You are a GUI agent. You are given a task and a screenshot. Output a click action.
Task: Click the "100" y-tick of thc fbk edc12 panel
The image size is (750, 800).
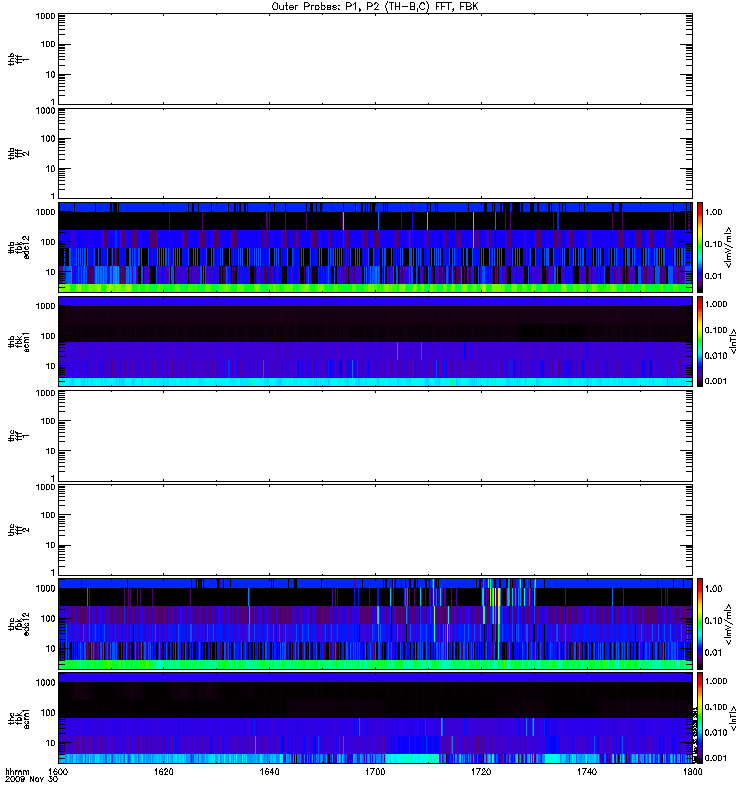point(48,619)
